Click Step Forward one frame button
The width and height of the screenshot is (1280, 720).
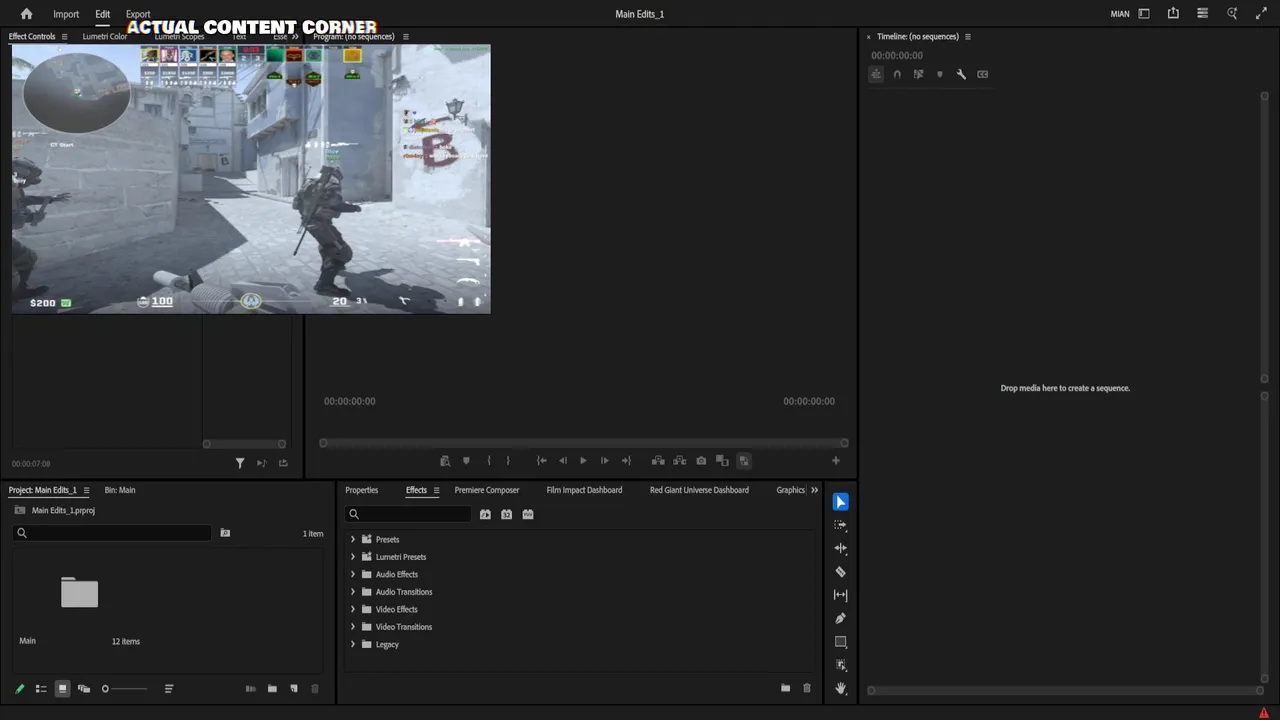(x=604, y=461)
